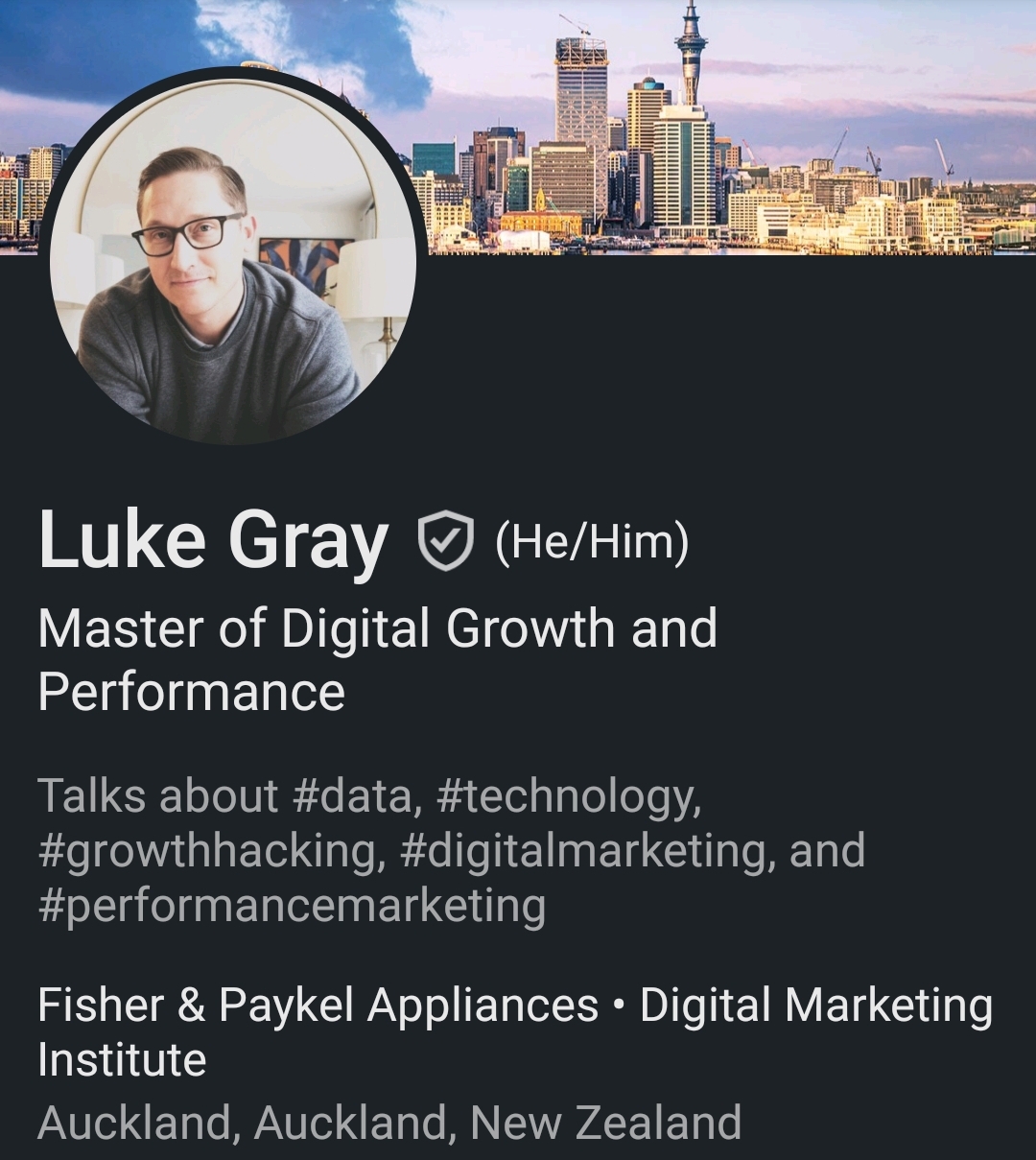Image resolution: width=1036 pixels, height=1160 pixels.
Task: Open Digital Marketing Institute link
Action: pos(515,1032)
